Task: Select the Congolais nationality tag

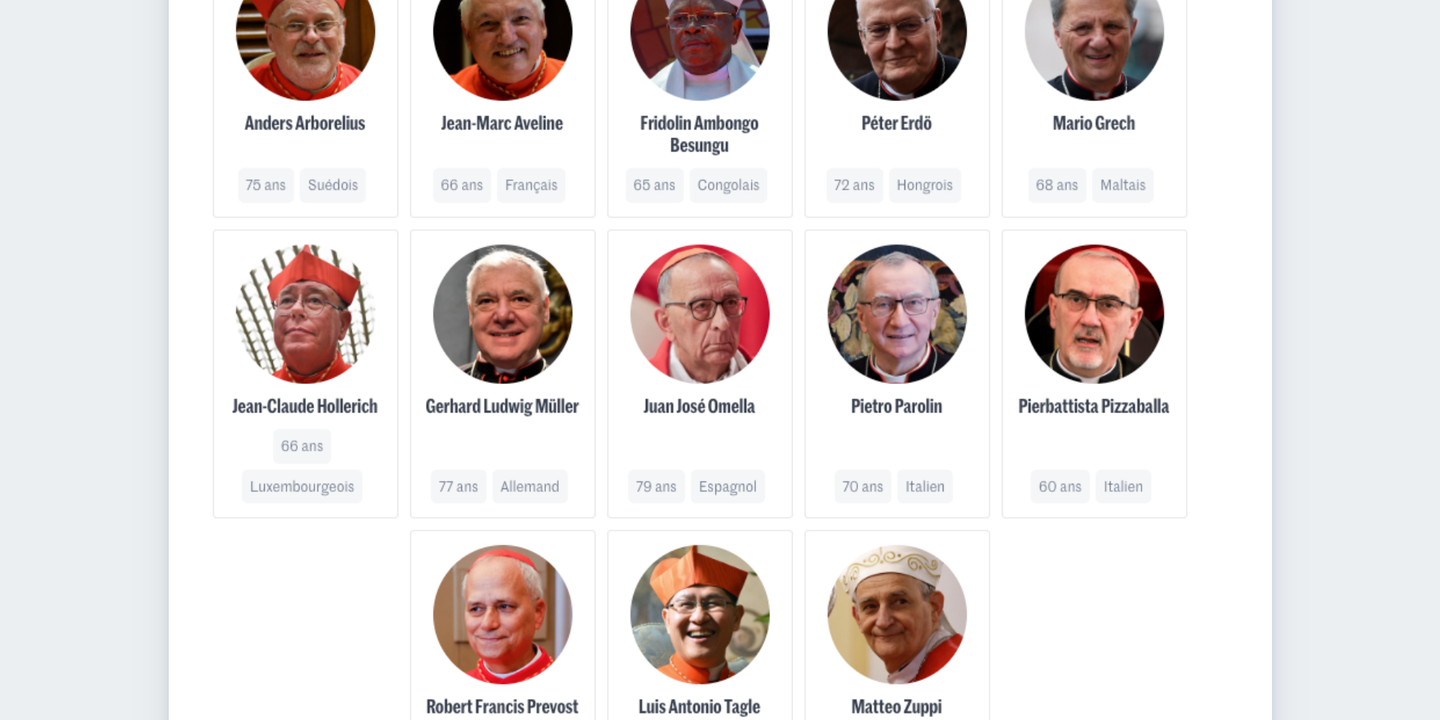Action: [x=728, y=185]
